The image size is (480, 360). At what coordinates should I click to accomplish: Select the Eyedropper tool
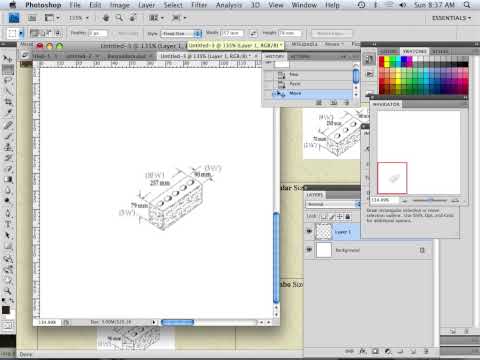click(7, 113)
